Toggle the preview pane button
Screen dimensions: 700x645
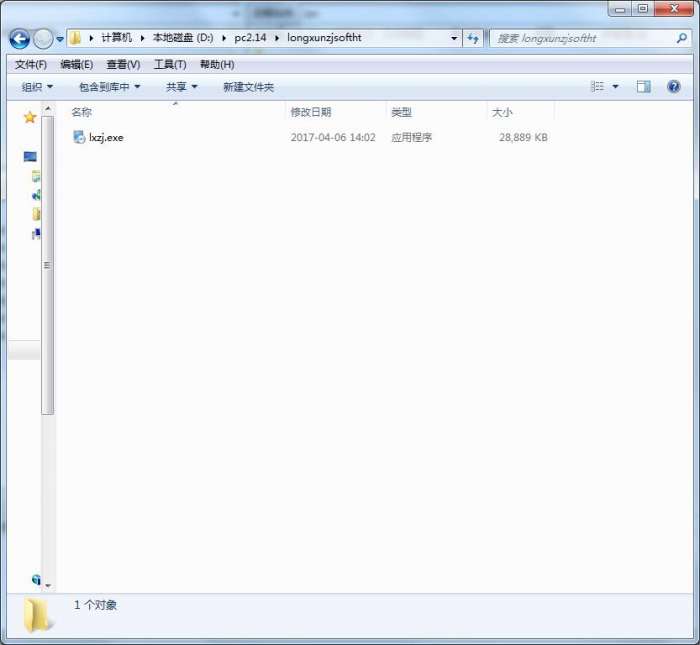[x=643, y=87]
